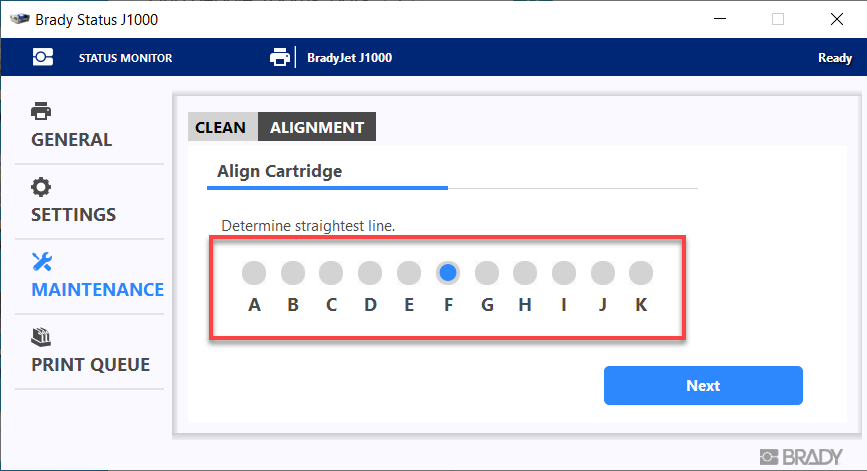
Task: Select alignment line option K
Action: point(641,272)
